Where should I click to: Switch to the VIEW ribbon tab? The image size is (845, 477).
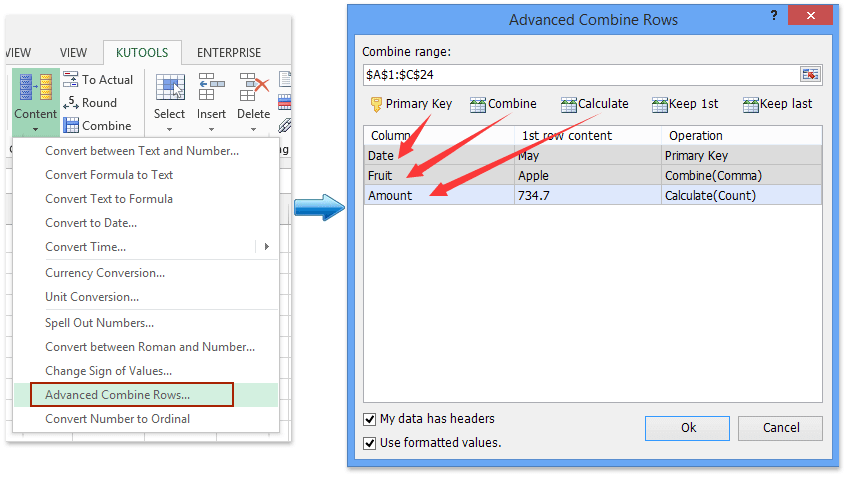73,52
